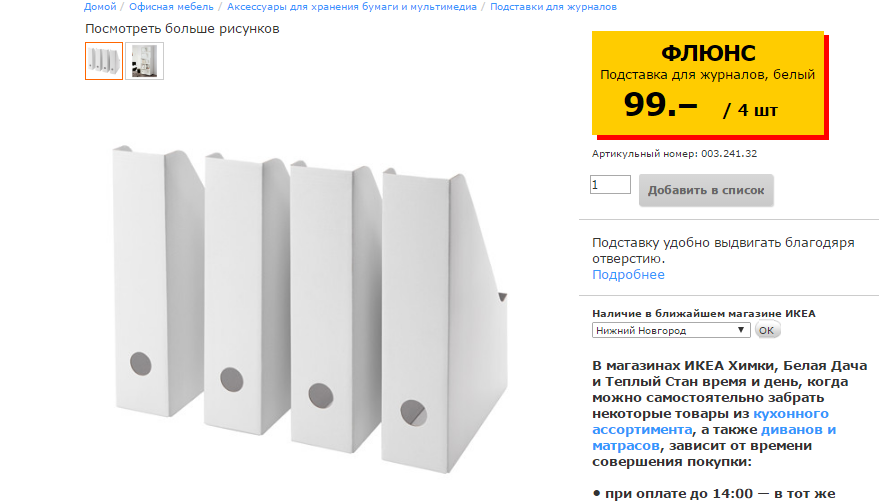Image resolution: width=896 pixels, height=502 pixels.
Task: Open Аксессуары для хранения бумаги и мультимедиа breadcrumb
Action: 351,7
